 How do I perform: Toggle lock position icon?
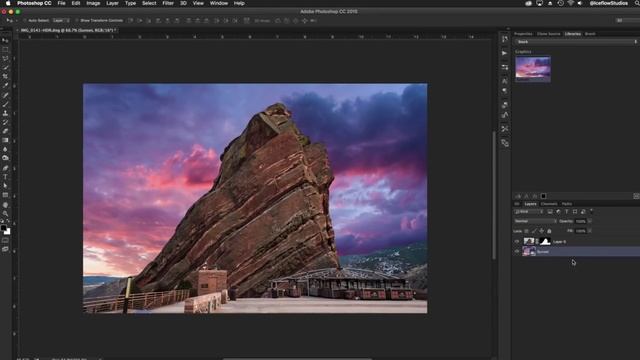click(x=542, y=231)
